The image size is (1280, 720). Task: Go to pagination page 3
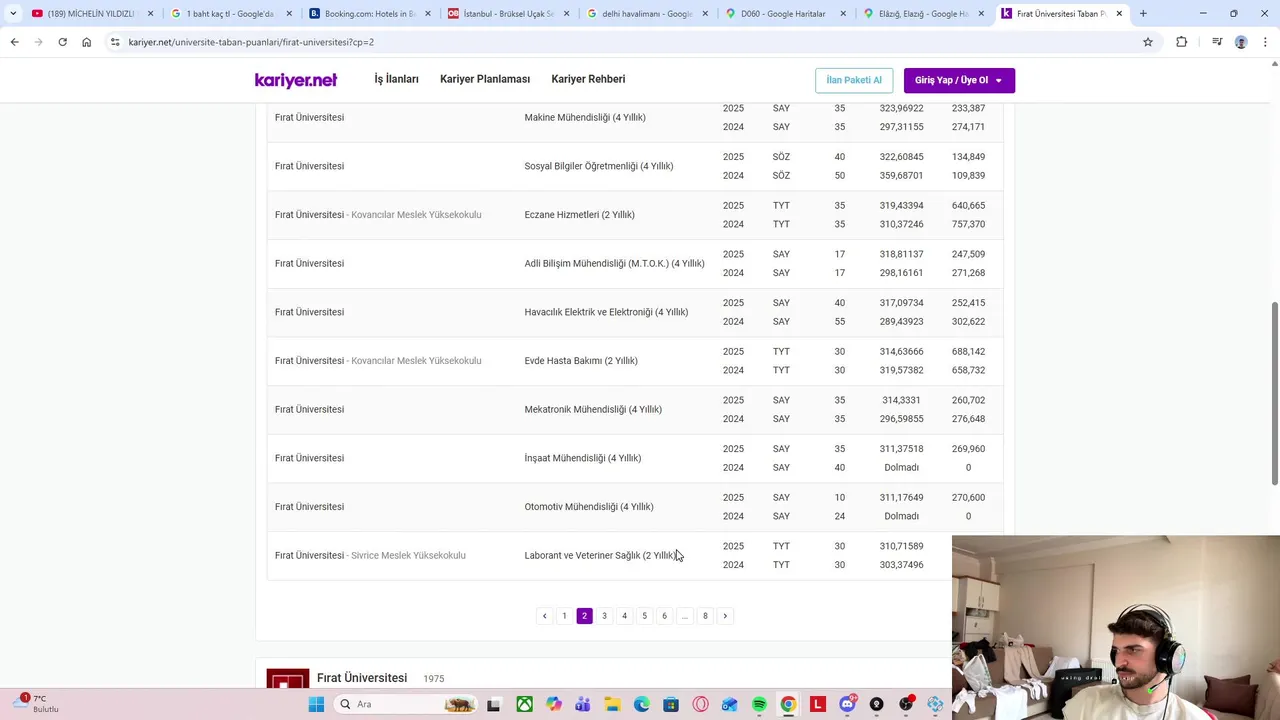pos(604,616)
